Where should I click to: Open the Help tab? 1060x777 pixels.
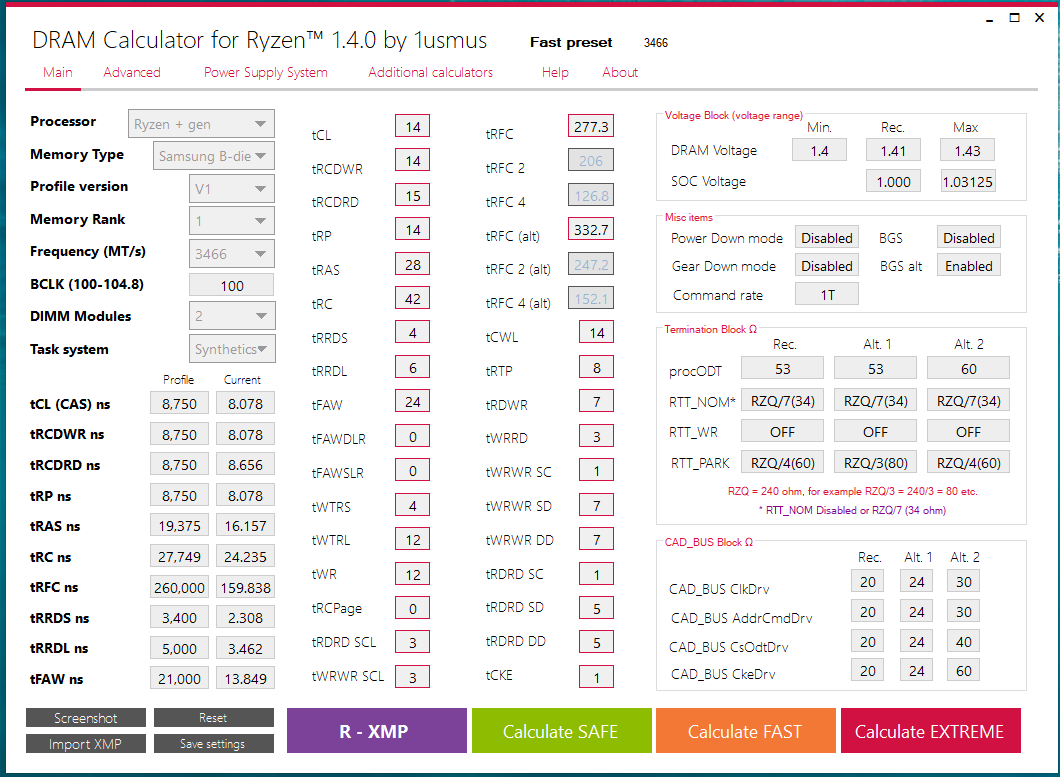pyautogui.click(x=555, y=72)
